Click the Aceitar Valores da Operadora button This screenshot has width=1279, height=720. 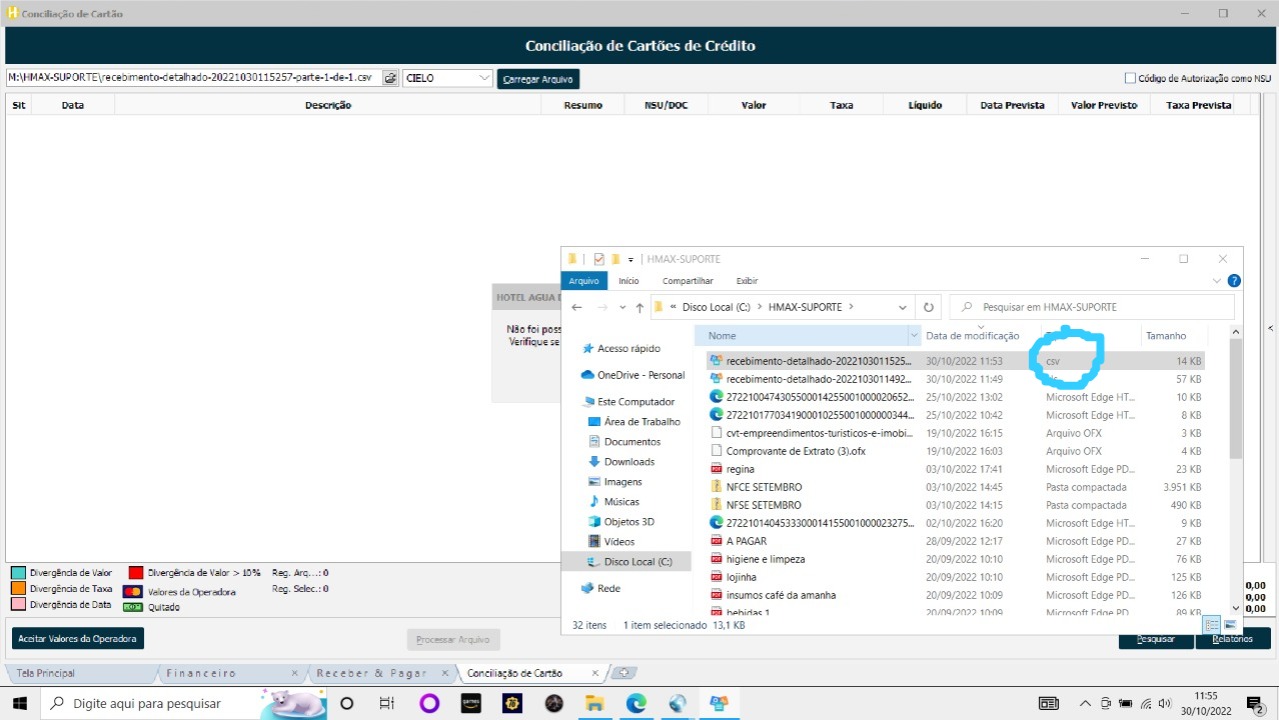click(x=78, y=638)
